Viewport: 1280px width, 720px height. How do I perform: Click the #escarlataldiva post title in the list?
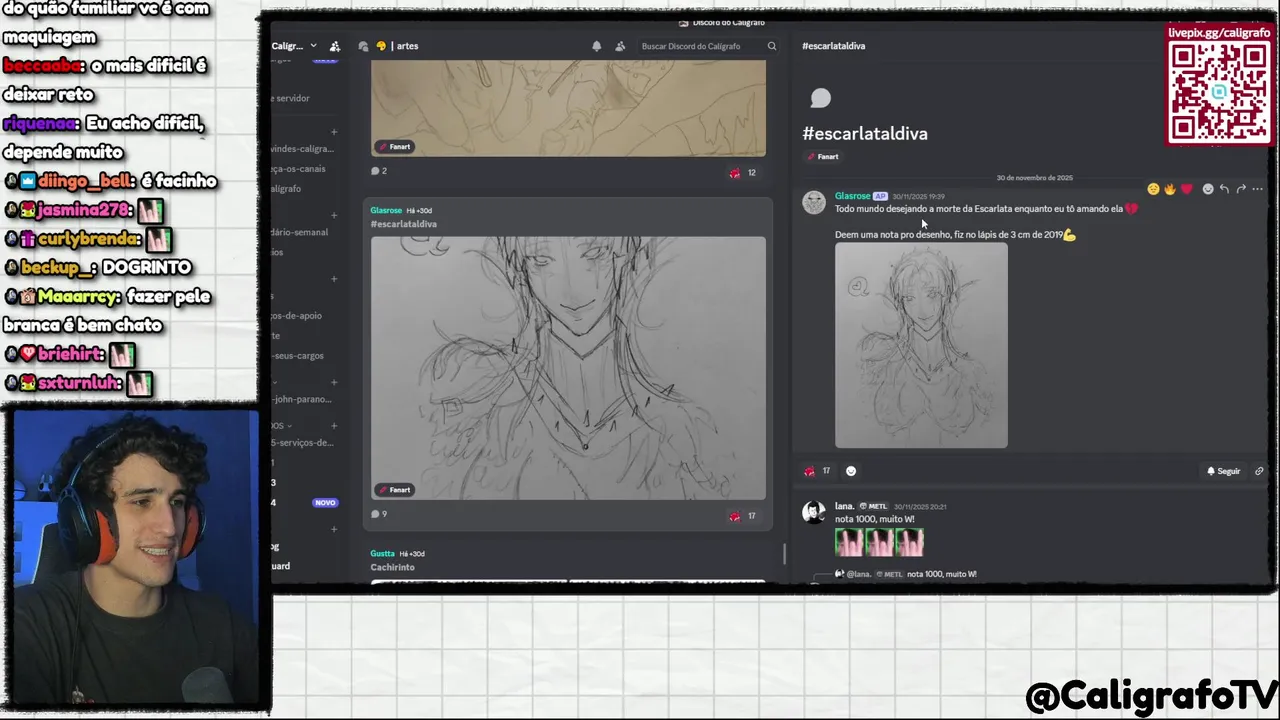(404, 224)
